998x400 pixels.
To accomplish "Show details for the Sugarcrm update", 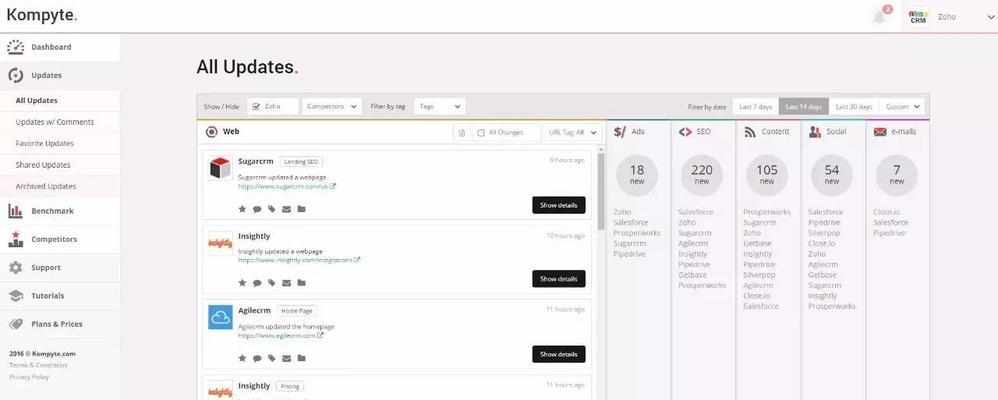I will click(x=558, y=205).
